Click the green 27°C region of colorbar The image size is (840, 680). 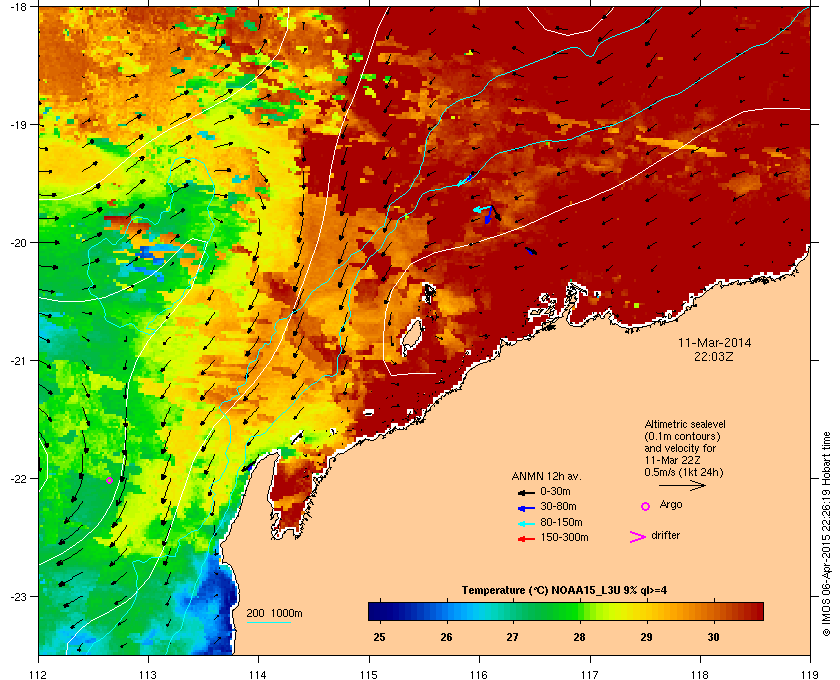pyautogui.click(x=513, y=611)
